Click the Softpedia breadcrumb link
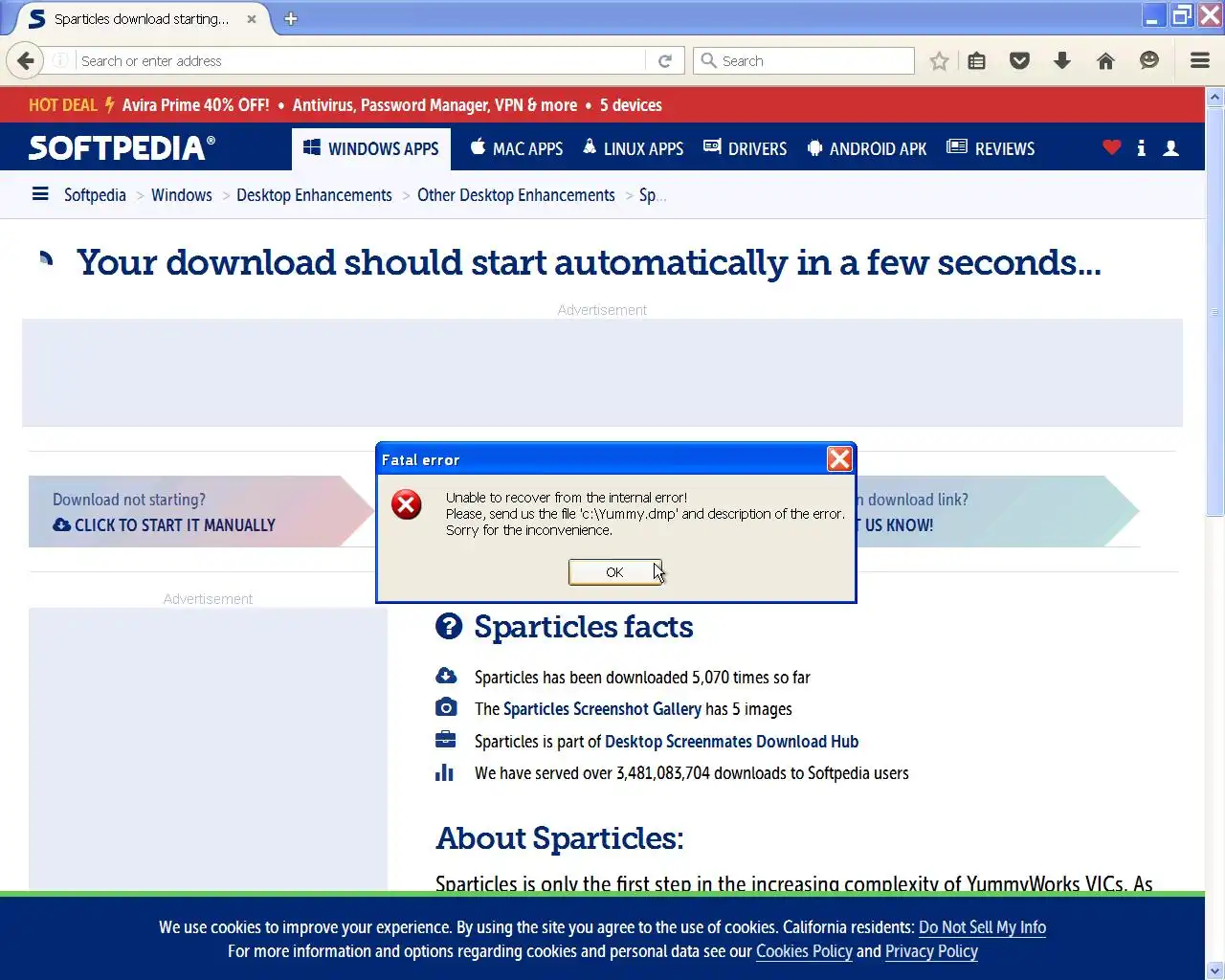The image size is (1225, 980). [95, 195]
